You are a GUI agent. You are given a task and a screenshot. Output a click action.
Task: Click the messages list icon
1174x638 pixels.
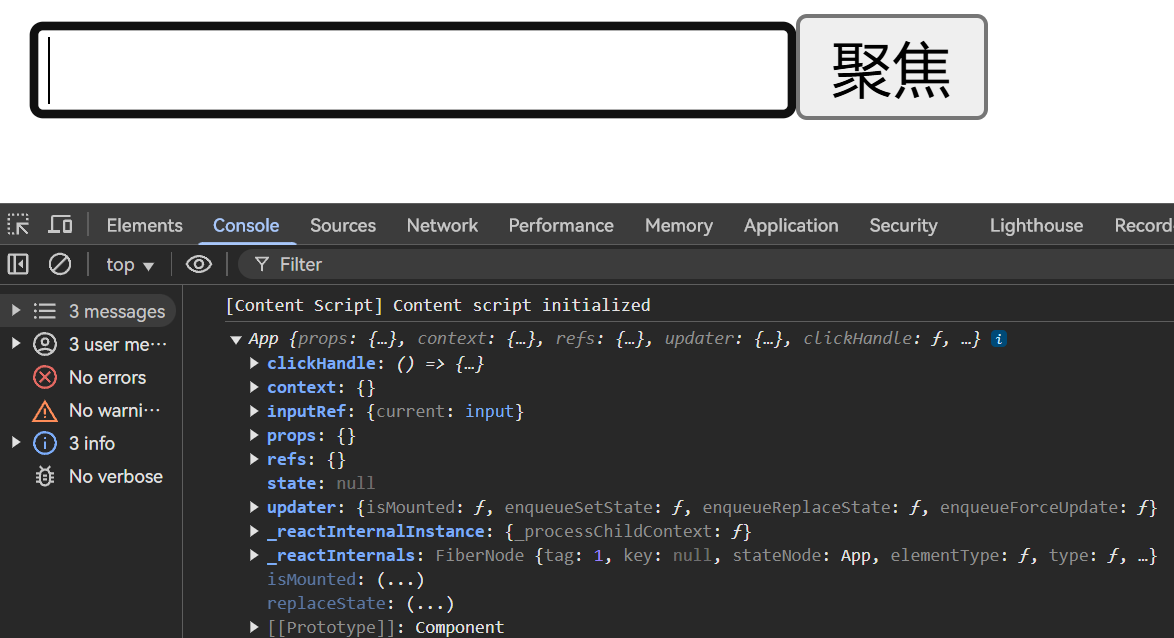coord(45,311)
